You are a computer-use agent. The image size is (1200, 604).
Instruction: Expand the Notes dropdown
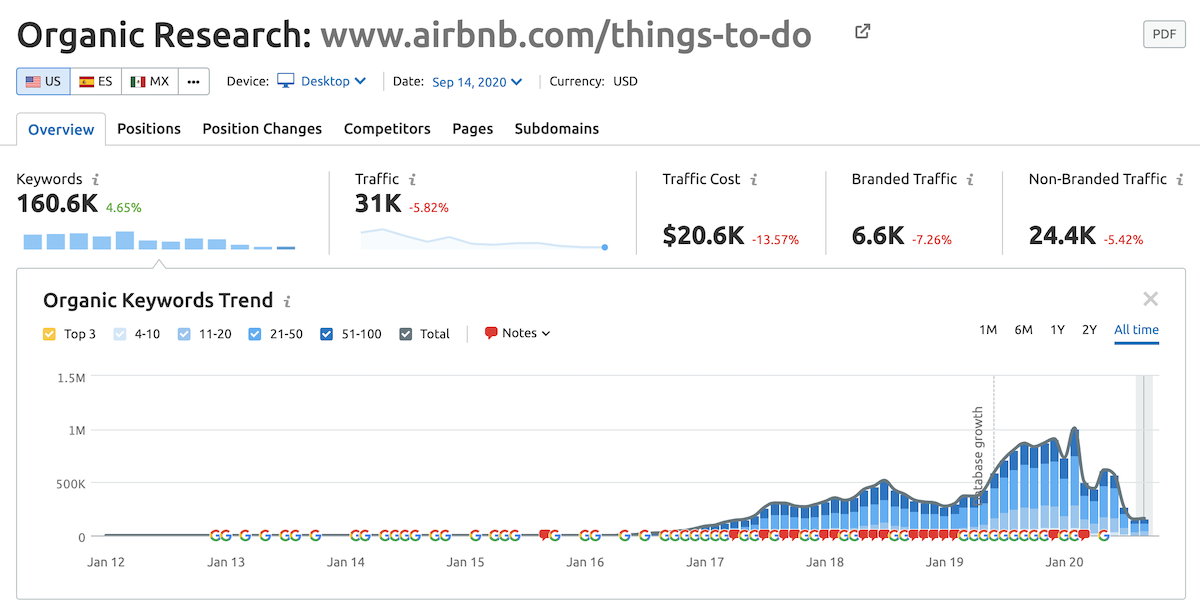click(517, 333)
